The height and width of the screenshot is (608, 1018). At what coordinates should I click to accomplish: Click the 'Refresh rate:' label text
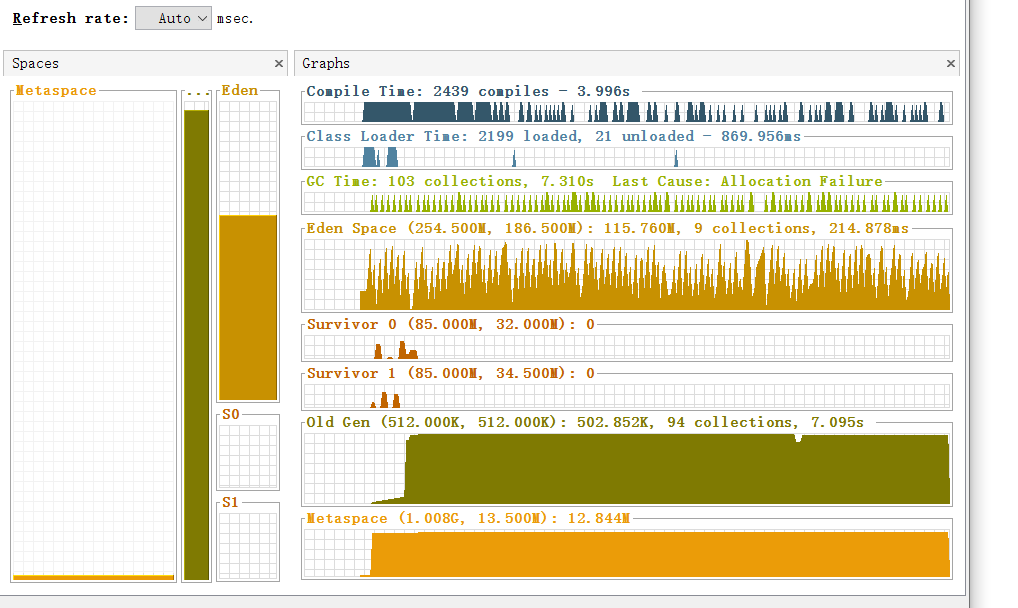(x=70, y=18)
